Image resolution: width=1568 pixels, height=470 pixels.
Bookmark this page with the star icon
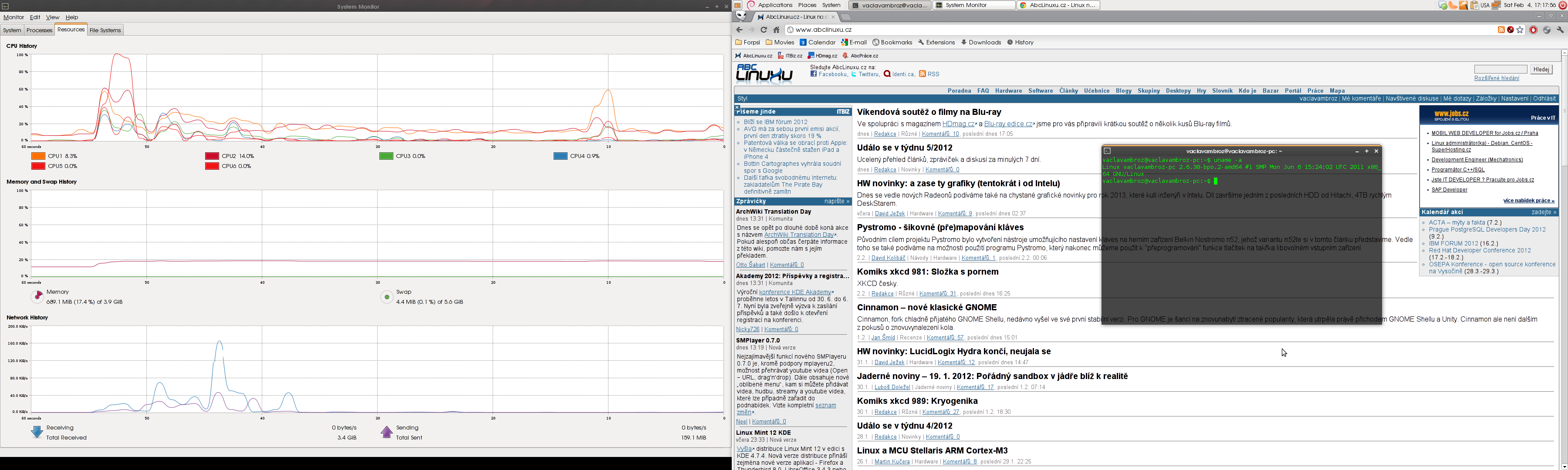click(1520, 30)
